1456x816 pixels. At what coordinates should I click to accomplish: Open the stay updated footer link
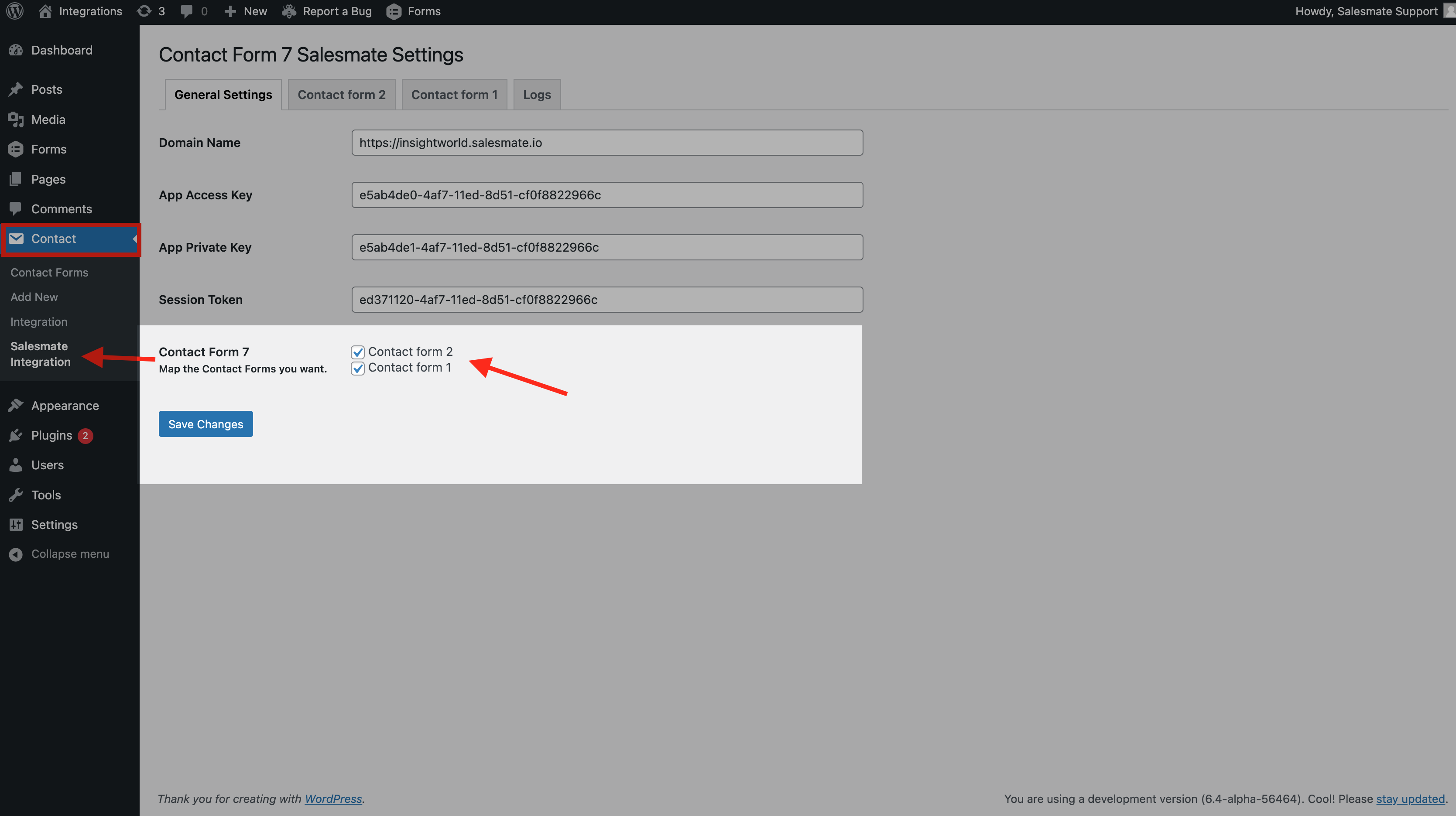click(1410, 799)
